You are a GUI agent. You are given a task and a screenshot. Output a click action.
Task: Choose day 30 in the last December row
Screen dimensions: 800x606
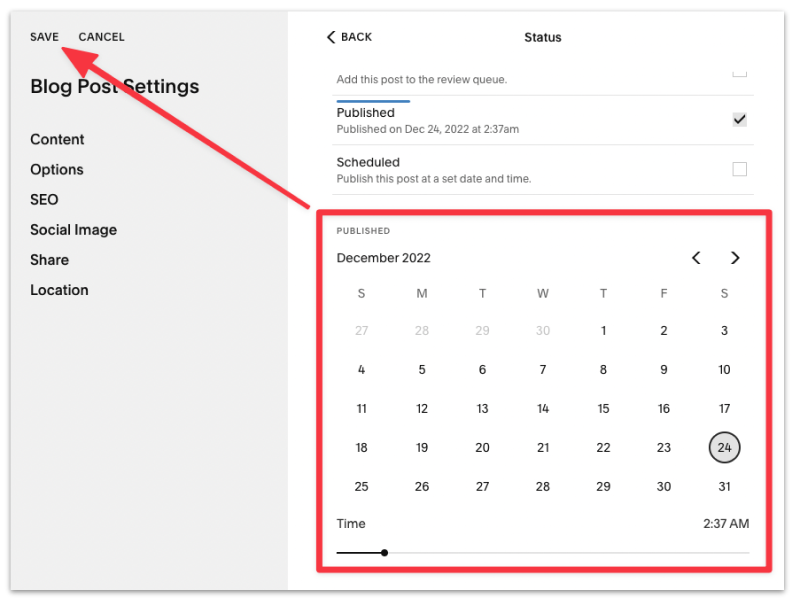pyautogui.click(x=664, y=487)
